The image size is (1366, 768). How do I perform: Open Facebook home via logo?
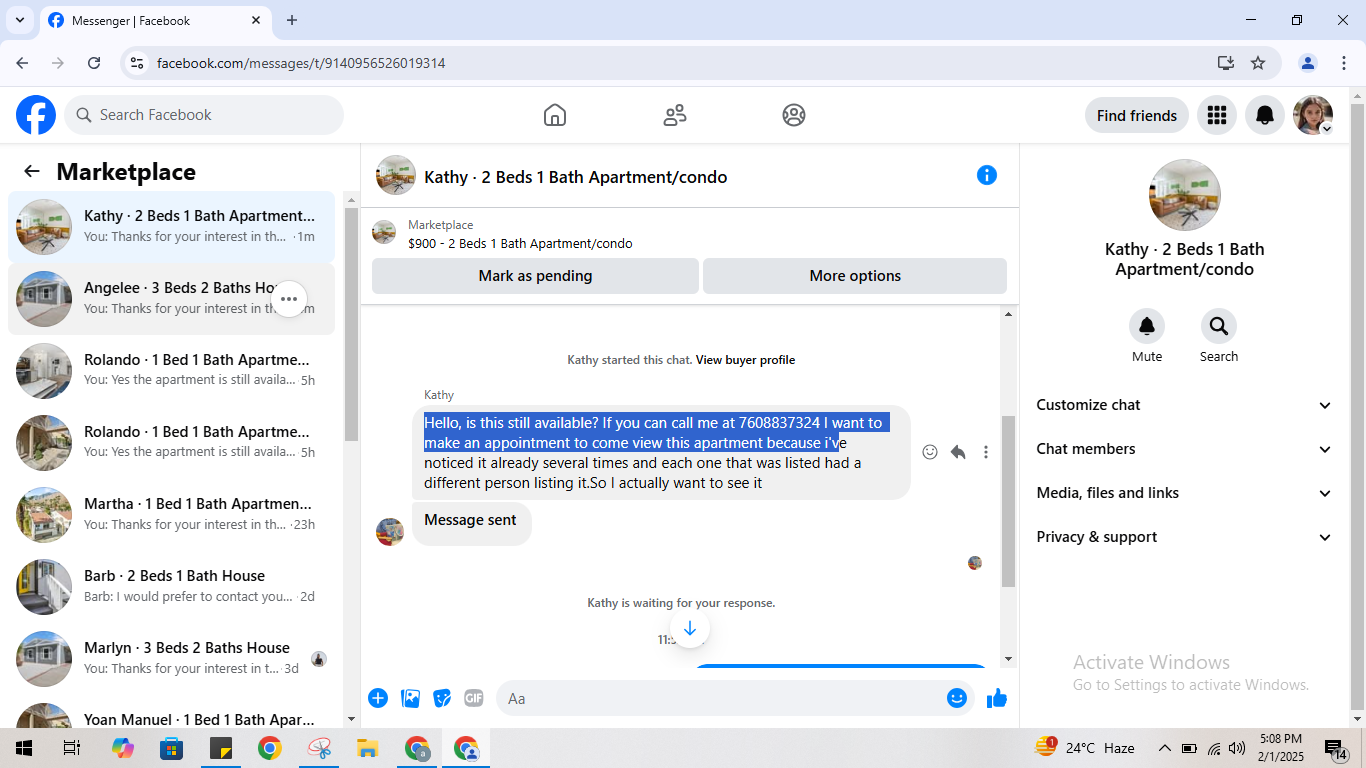point(36,115)
